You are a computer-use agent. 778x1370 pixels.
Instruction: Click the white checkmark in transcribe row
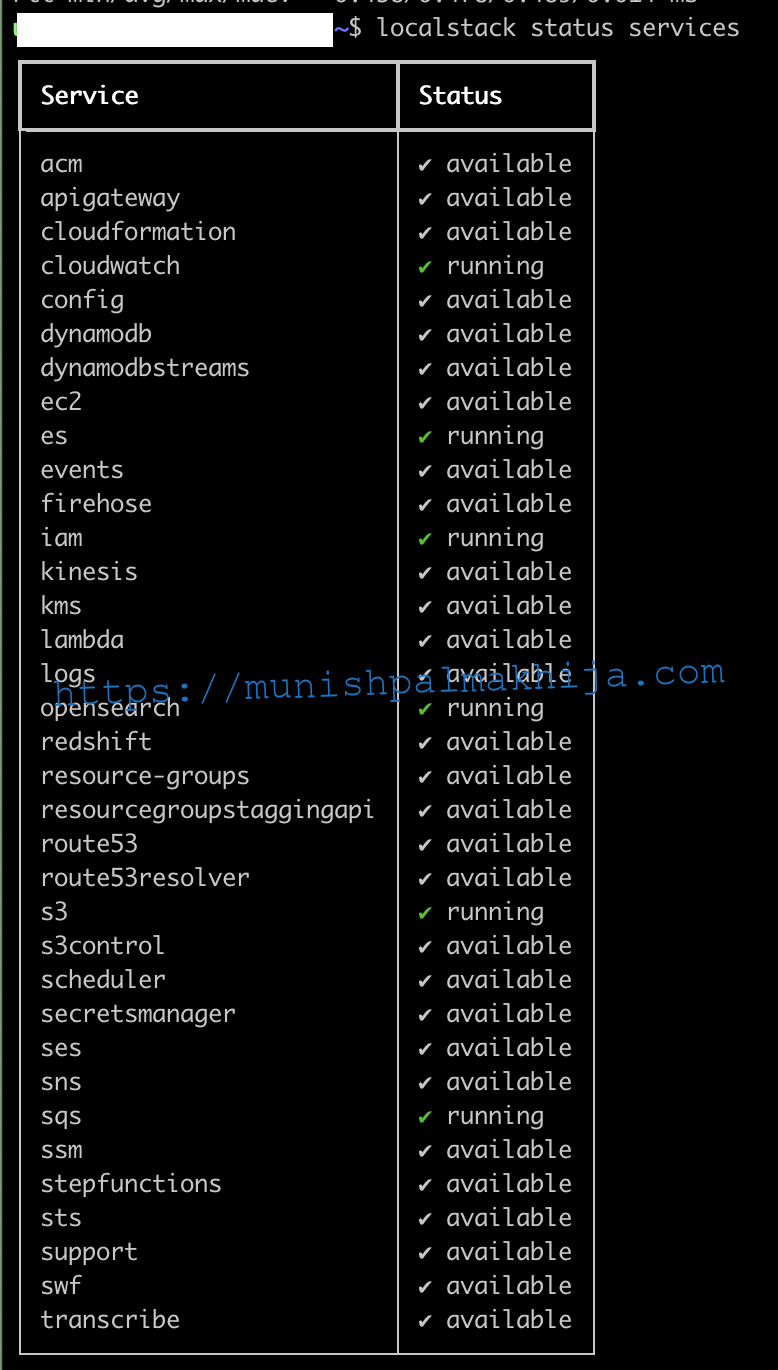coord(425,1320)
